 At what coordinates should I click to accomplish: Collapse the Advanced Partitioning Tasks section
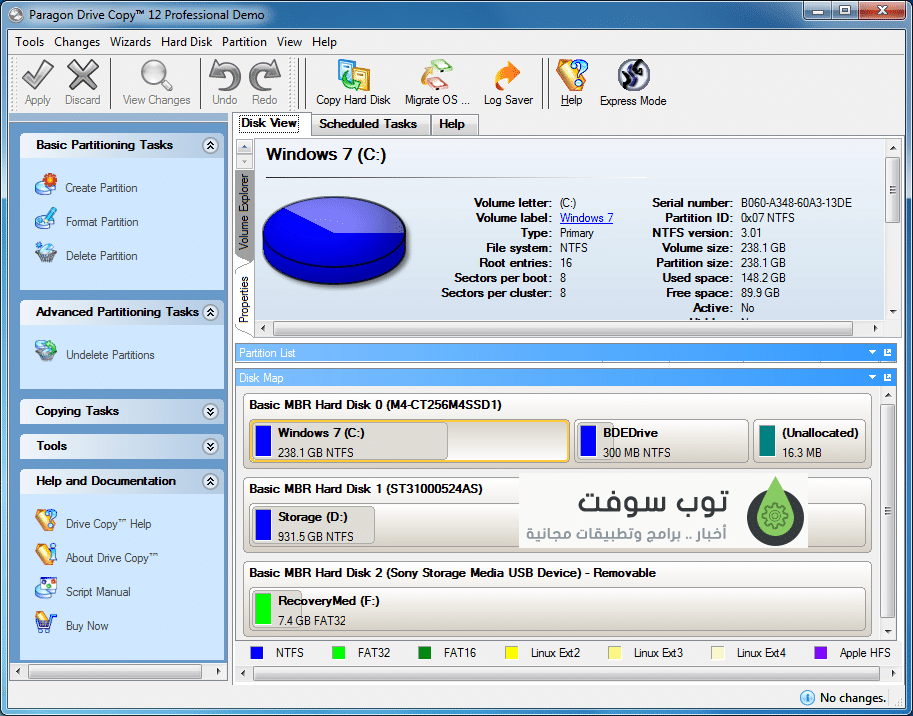tap(210, 312)
